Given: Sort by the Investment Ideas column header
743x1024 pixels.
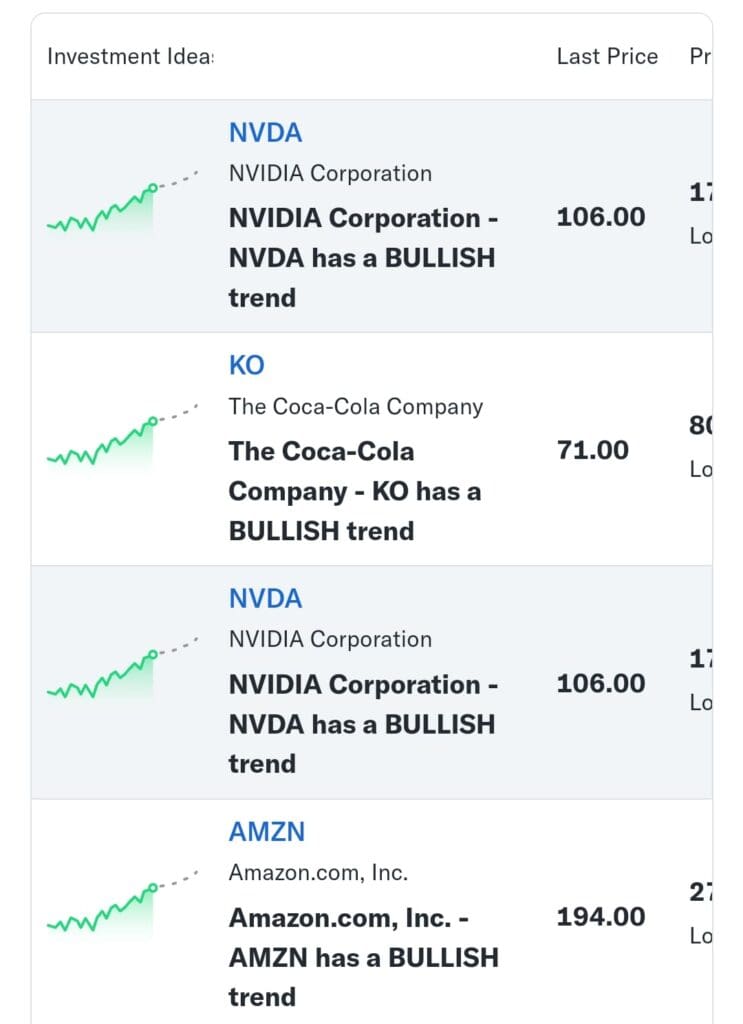Looking at the screenshot, I should 130,56.
